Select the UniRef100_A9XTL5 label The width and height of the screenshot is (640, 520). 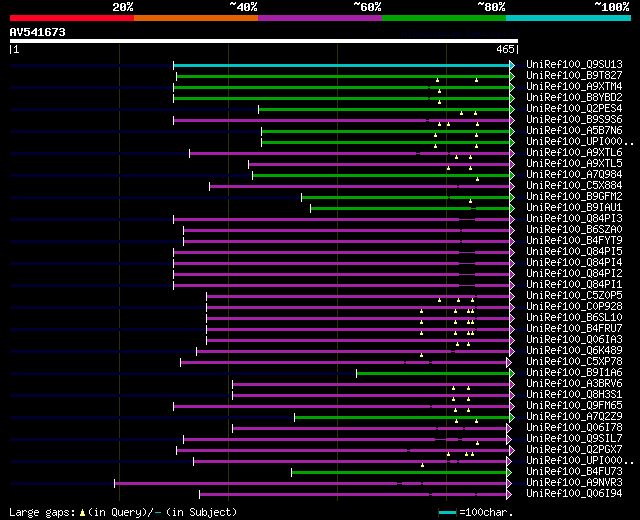coord(574,164)
